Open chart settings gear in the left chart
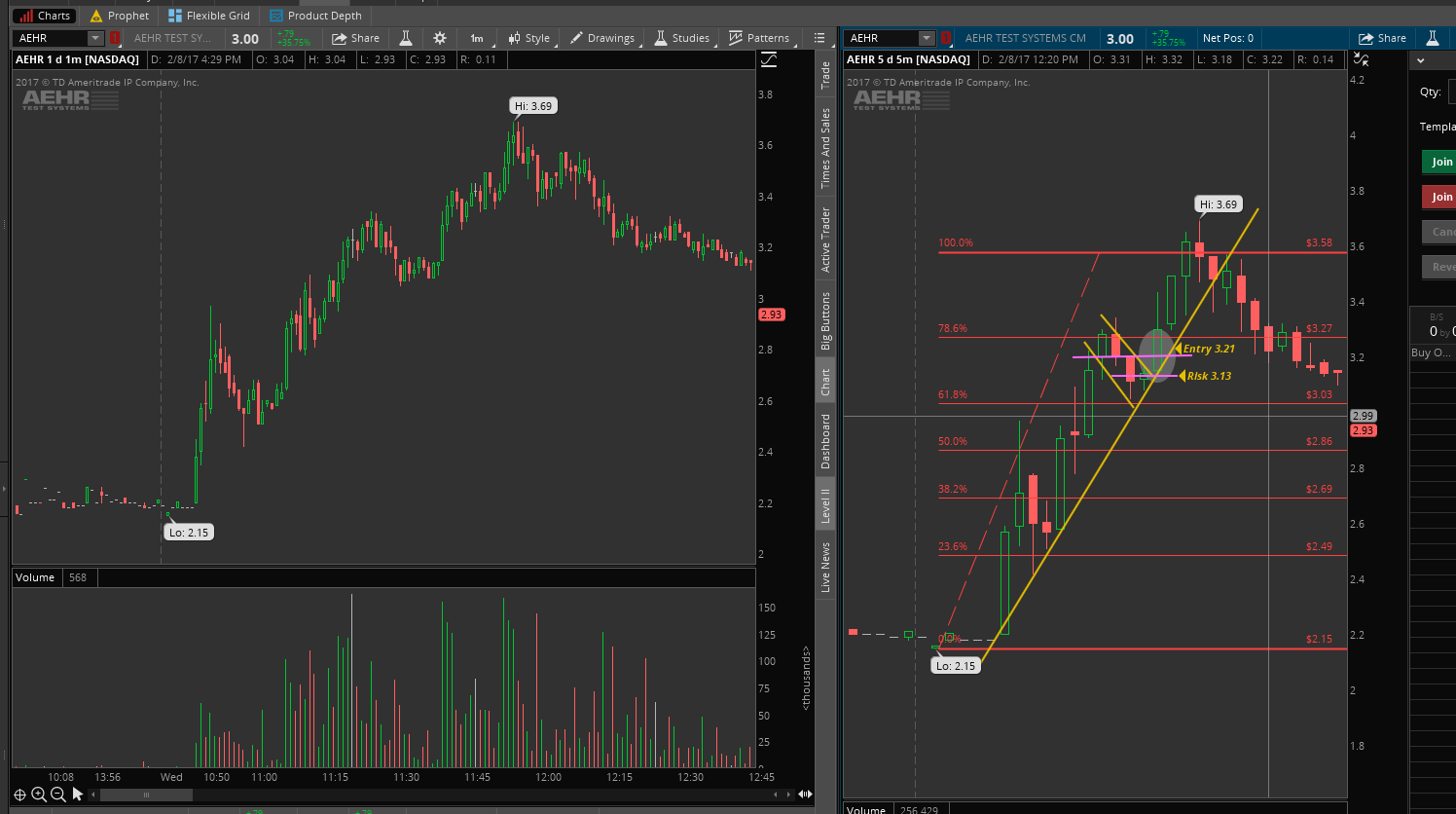 click(440, 38)
